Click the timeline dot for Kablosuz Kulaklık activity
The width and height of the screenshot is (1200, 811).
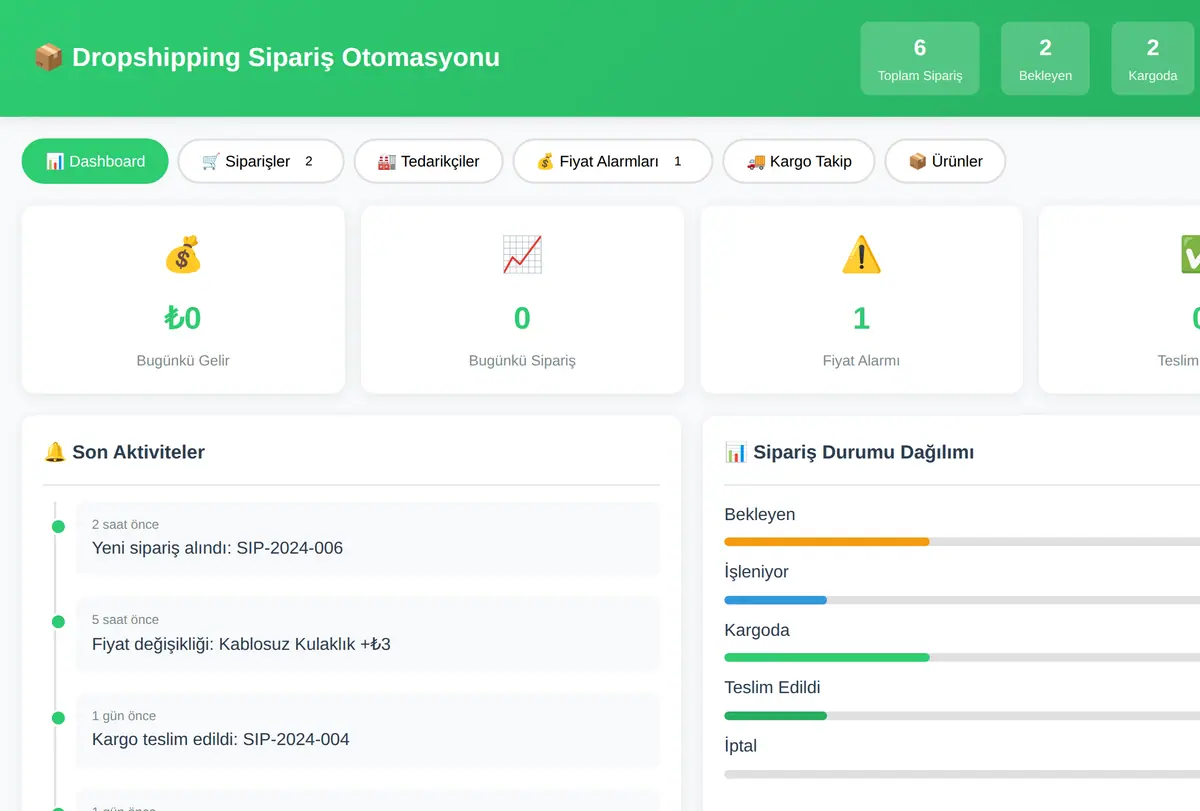(x=58, y=622)
